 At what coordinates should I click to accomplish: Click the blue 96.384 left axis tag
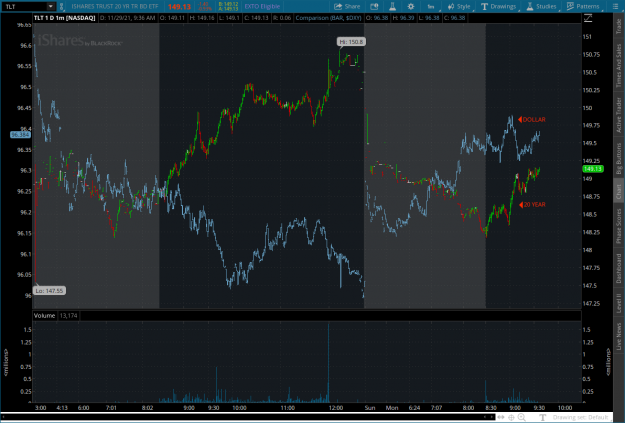(20, 135)
